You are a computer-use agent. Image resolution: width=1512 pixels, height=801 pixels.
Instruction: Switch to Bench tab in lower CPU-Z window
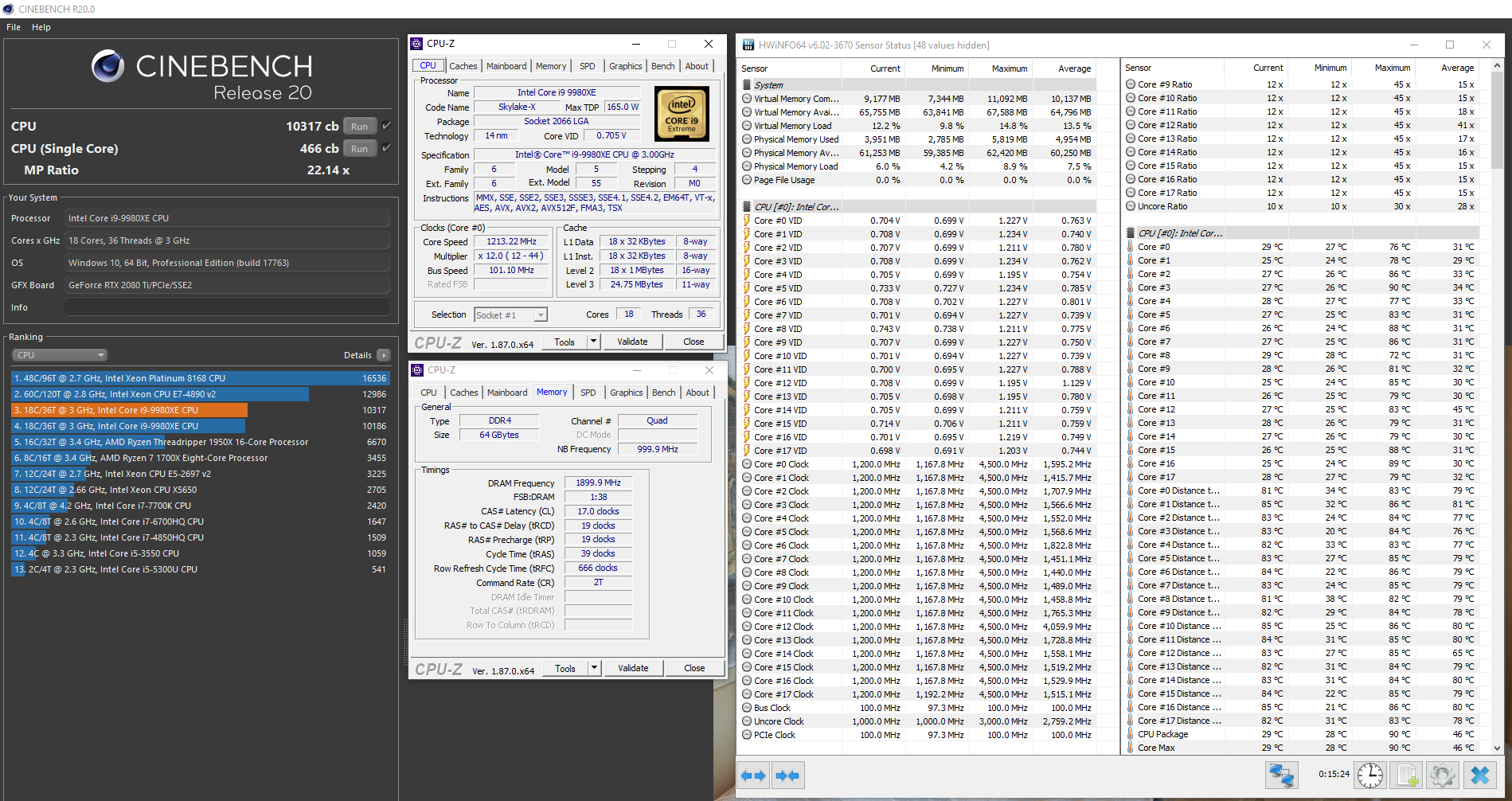pyautogui.click(x=664, y=393)
